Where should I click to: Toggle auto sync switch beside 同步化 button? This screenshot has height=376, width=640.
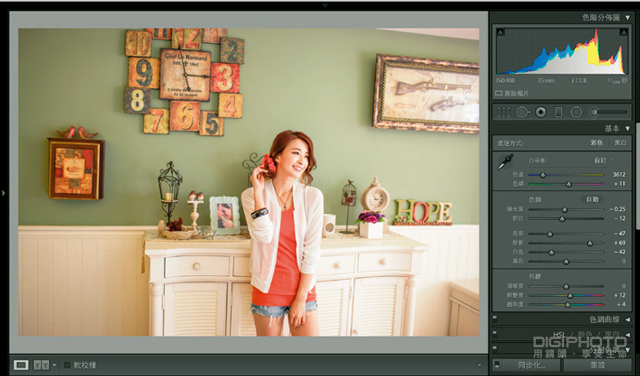pos(497,365)
